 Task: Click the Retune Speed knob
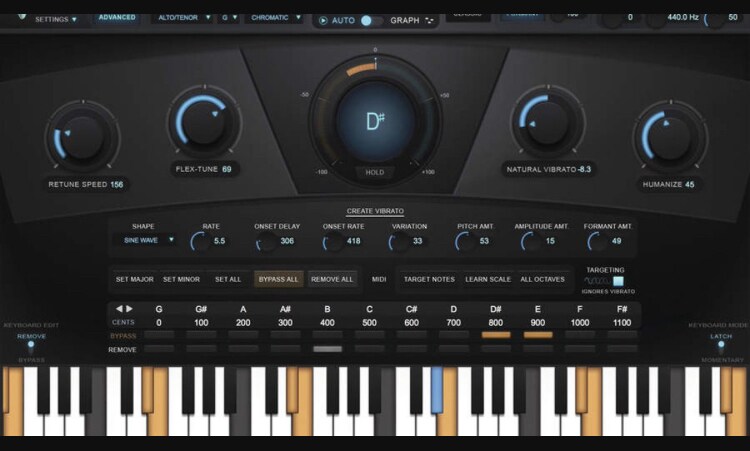[x=82, y=138]
